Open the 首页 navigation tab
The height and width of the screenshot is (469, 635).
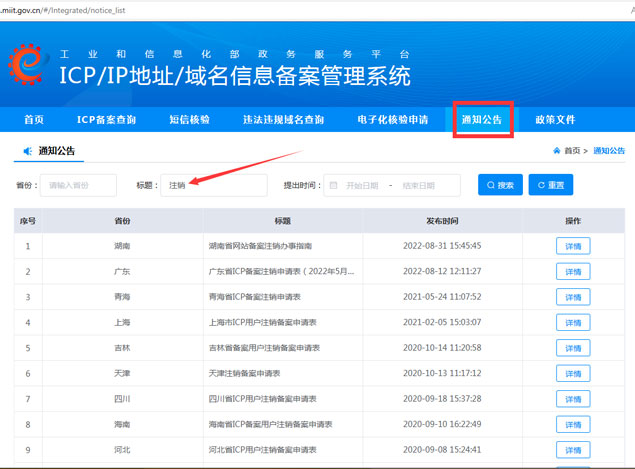(34, 120)
